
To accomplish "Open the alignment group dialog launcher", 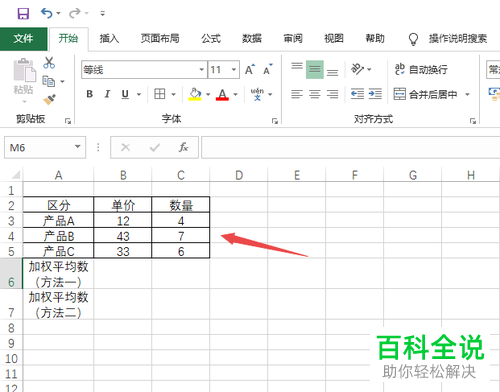I will (x=473, y=121).
